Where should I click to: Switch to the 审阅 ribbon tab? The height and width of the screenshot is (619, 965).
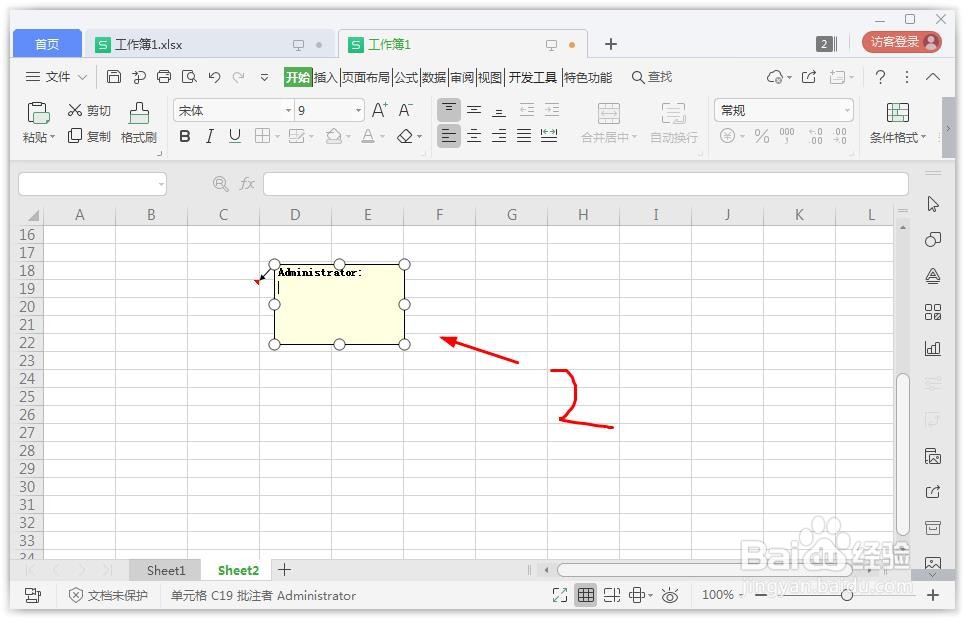coord(462,77)
